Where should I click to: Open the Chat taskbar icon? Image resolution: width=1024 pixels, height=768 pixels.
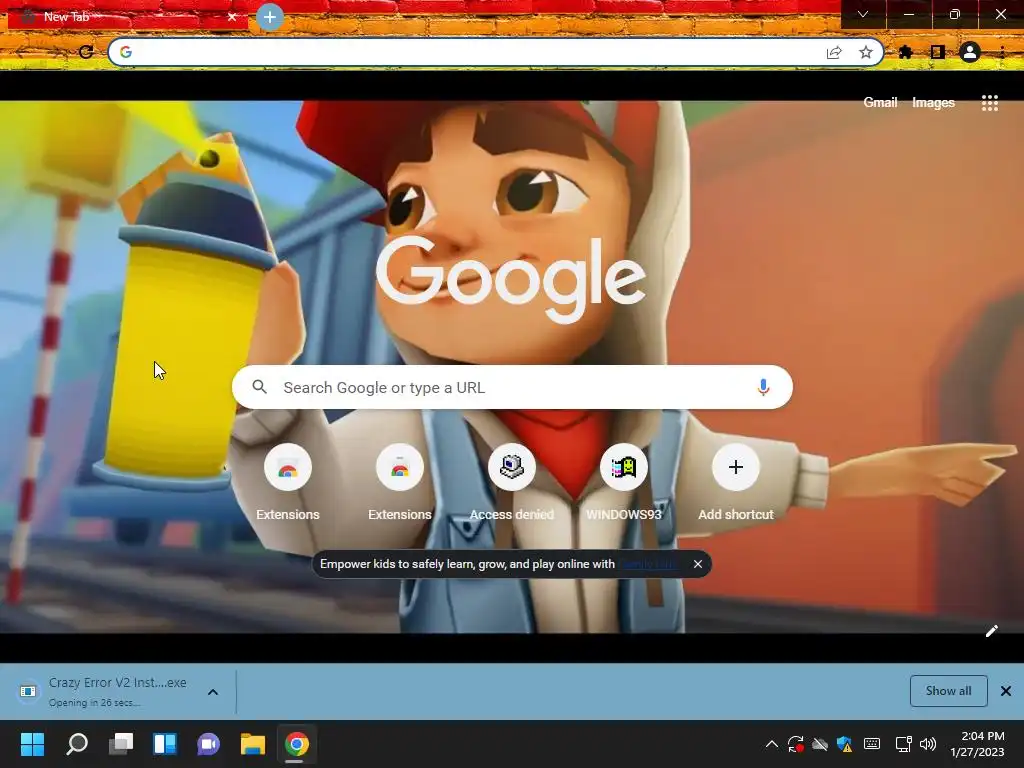pos(208,744)
